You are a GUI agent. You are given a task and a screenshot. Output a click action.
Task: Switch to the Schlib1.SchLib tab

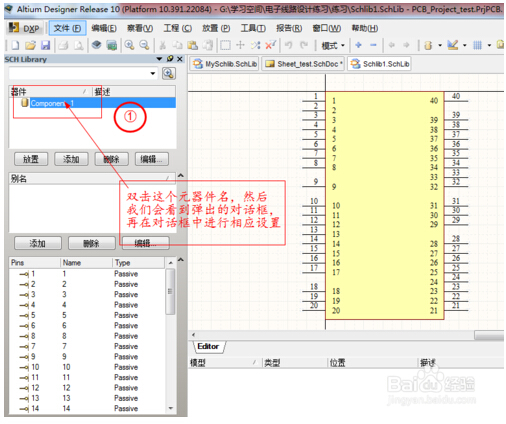pyautogui.click(x=379, y=64)
